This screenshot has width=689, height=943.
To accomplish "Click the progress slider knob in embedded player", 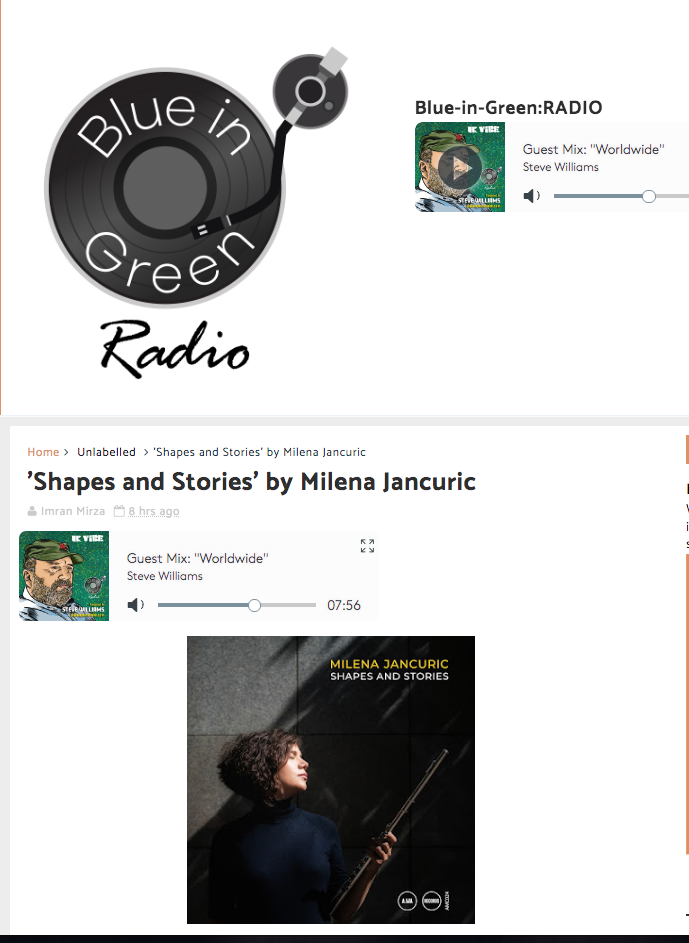I will (254, 605).
